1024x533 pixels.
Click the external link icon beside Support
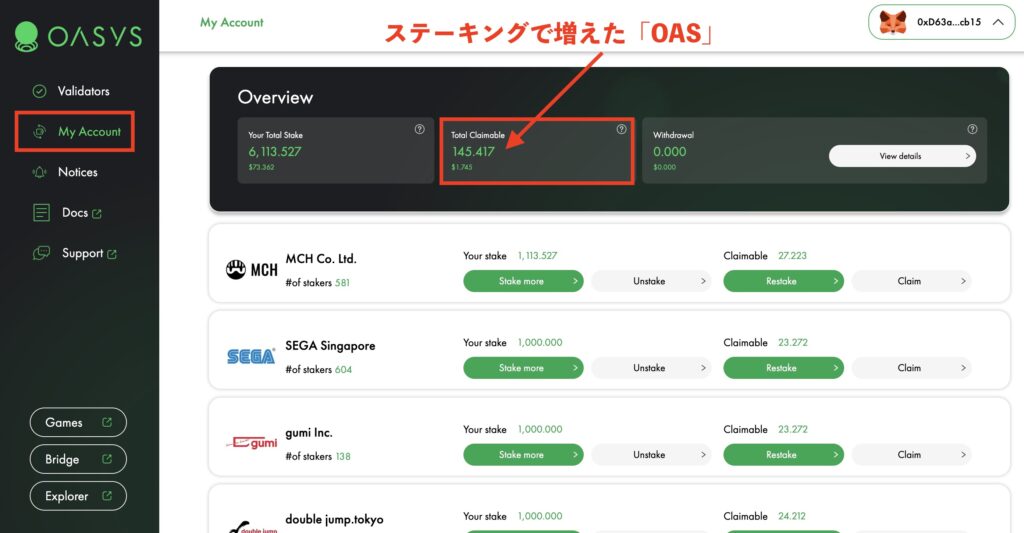pos(112,254)
